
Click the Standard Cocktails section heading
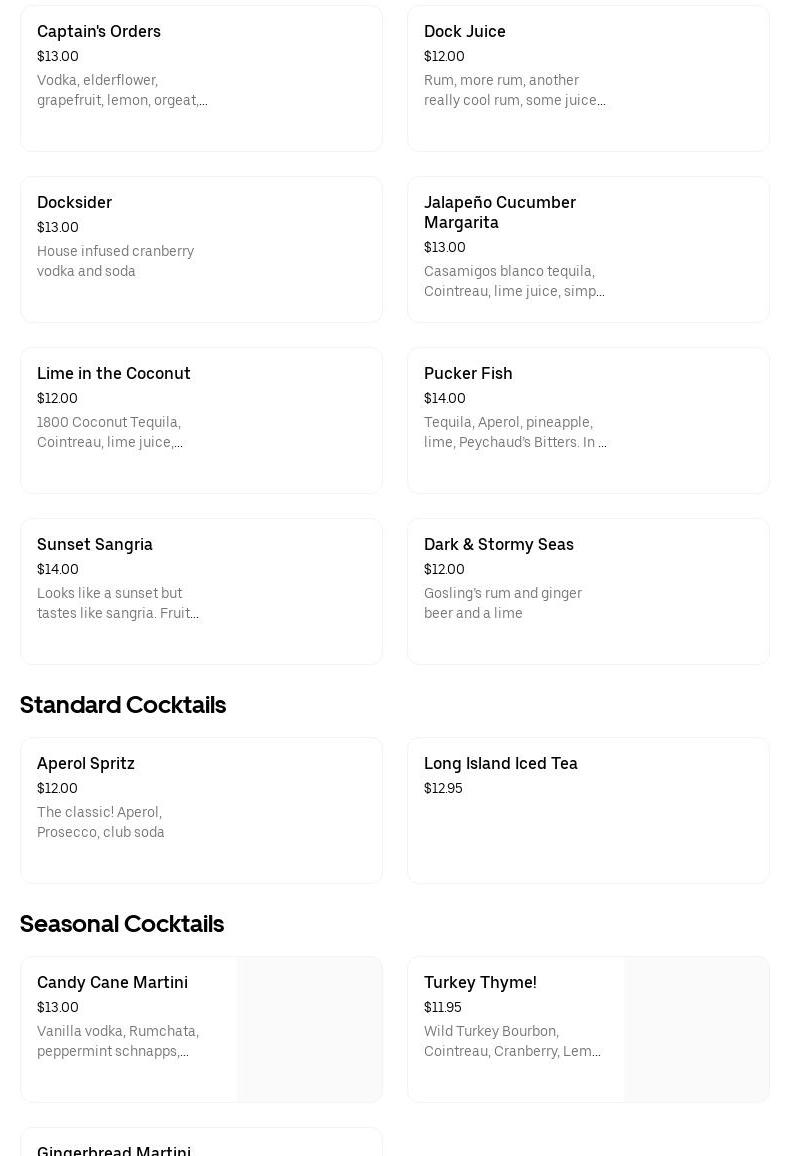(123, 705)
